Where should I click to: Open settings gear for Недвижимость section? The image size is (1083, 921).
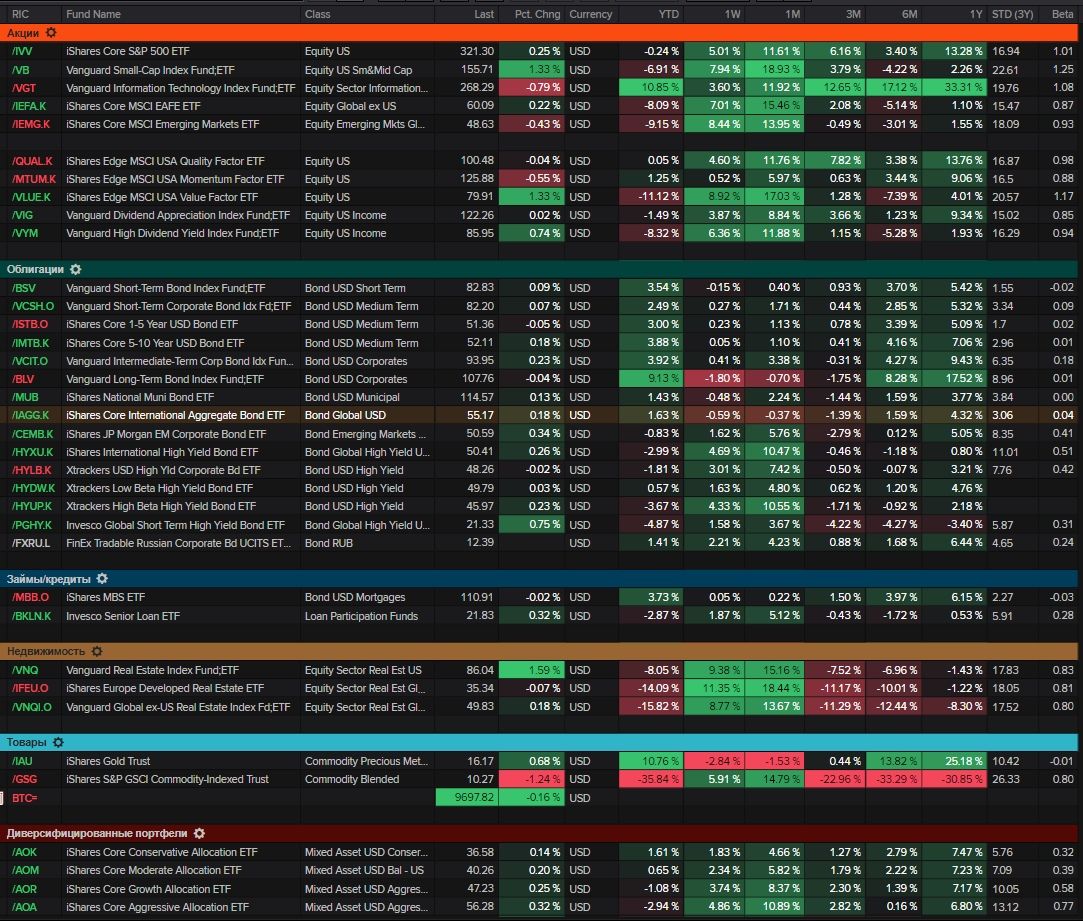pyautogui.click(x=97, y=652)
